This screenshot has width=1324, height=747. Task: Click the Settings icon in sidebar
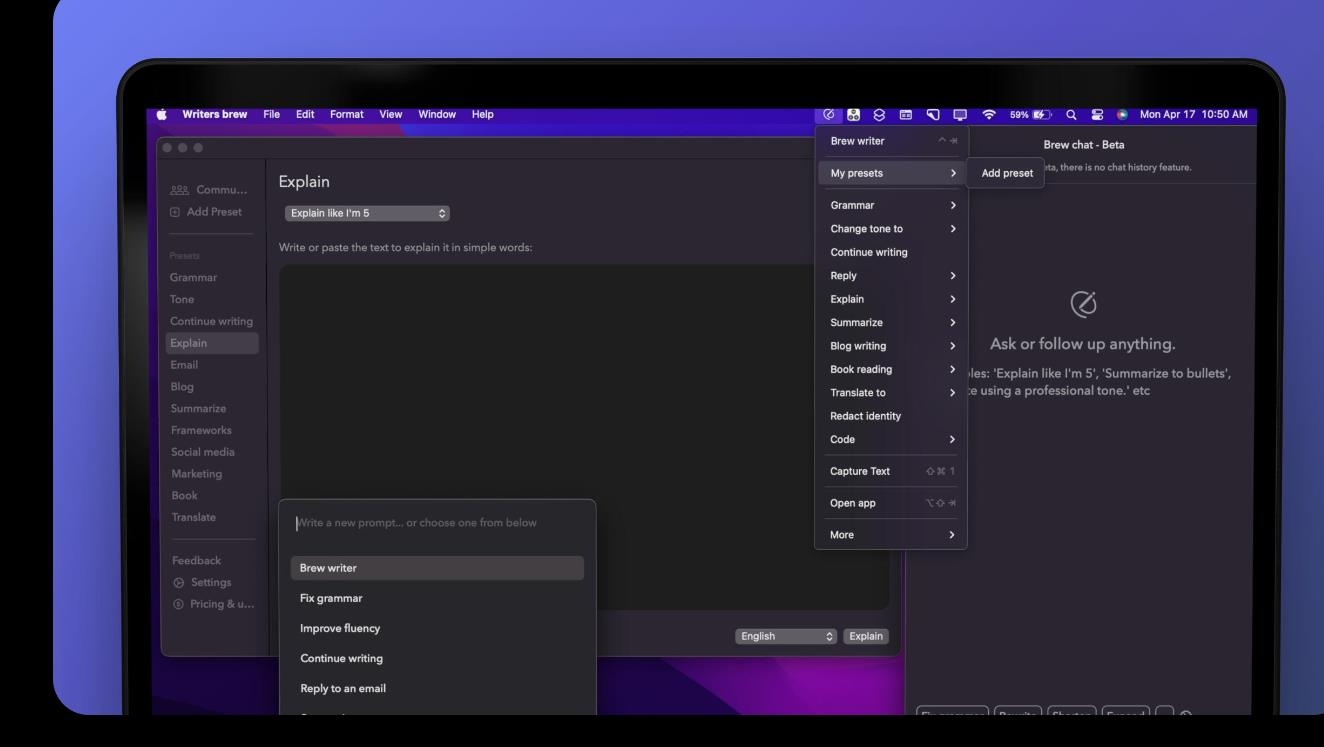tap(177, 582)
